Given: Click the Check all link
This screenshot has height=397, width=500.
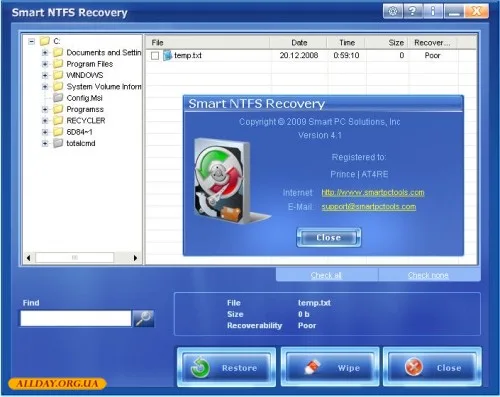Looking at the screenshot, I should tap(326, 275).
